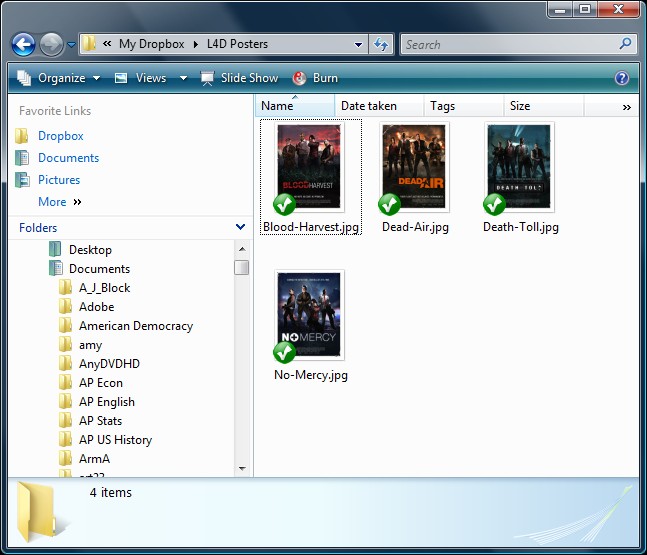647x555 pixels.
Task: Expand the arrow between My Dropbox and L4D Posters
Action: coord(196,44)
